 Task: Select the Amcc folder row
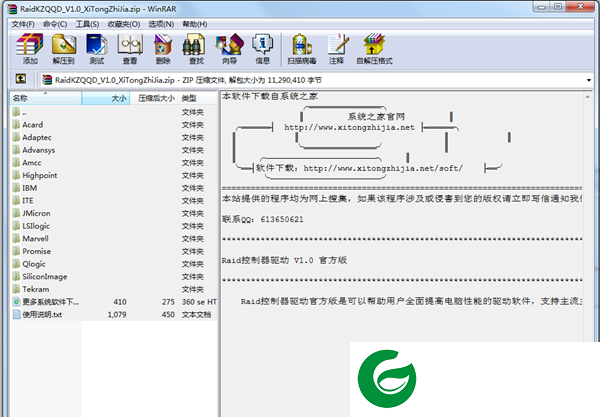pos(115,163)
